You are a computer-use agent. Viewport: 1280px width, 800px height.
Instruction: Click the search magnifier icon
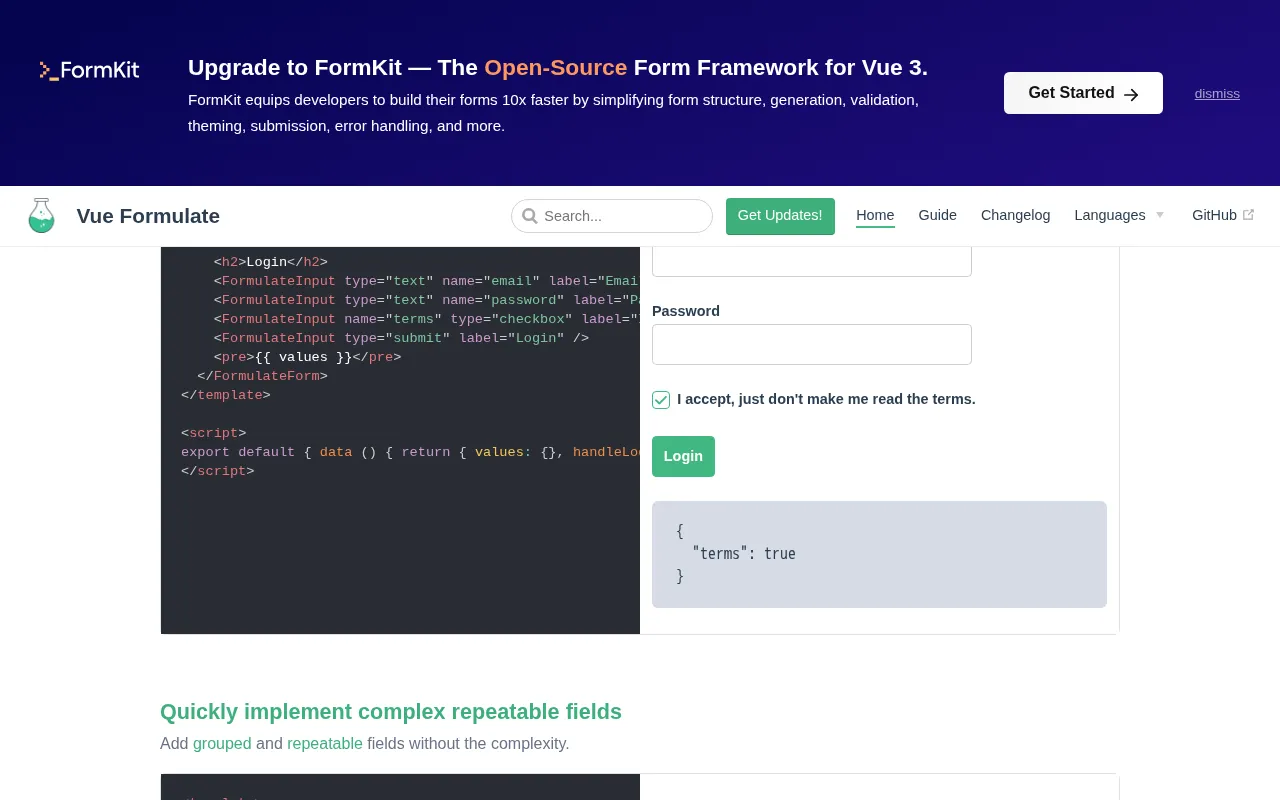point(530,216)
